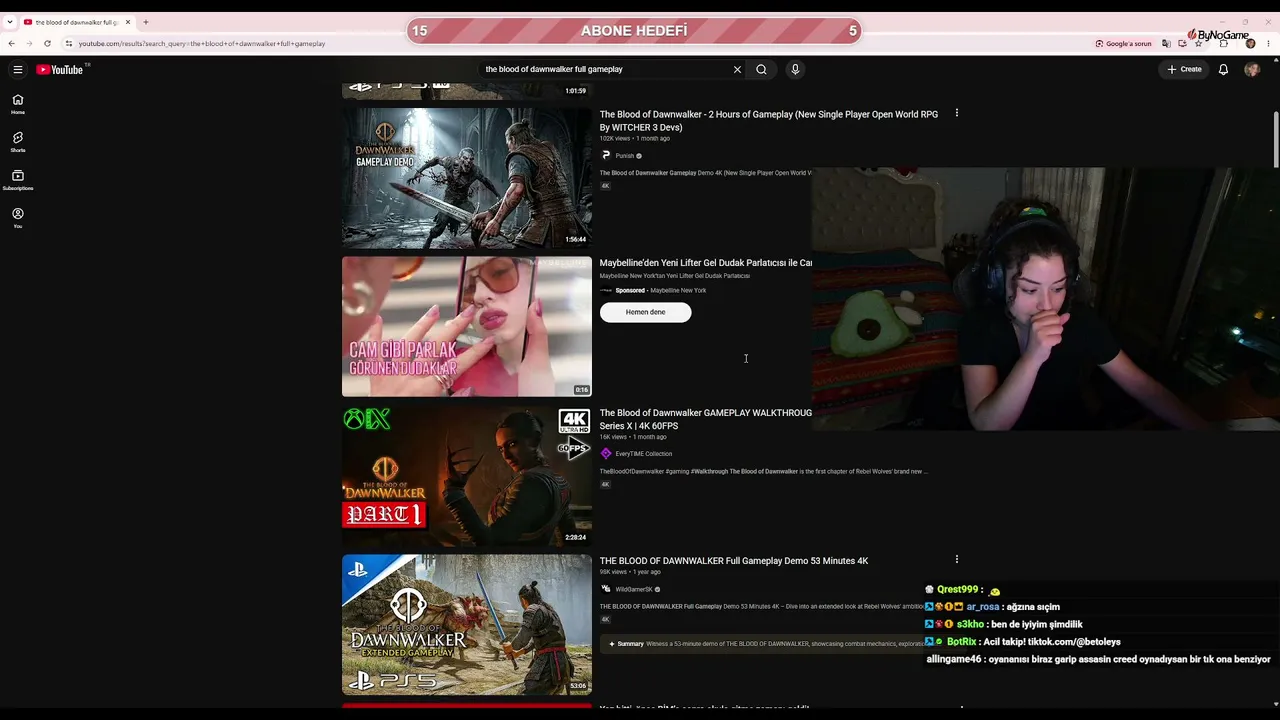Image resolution: width=1280 pixels, height=720 pixels.
Task: Open the Maybelline Lifter Gel ad title
Action: (x=706, y=263)
